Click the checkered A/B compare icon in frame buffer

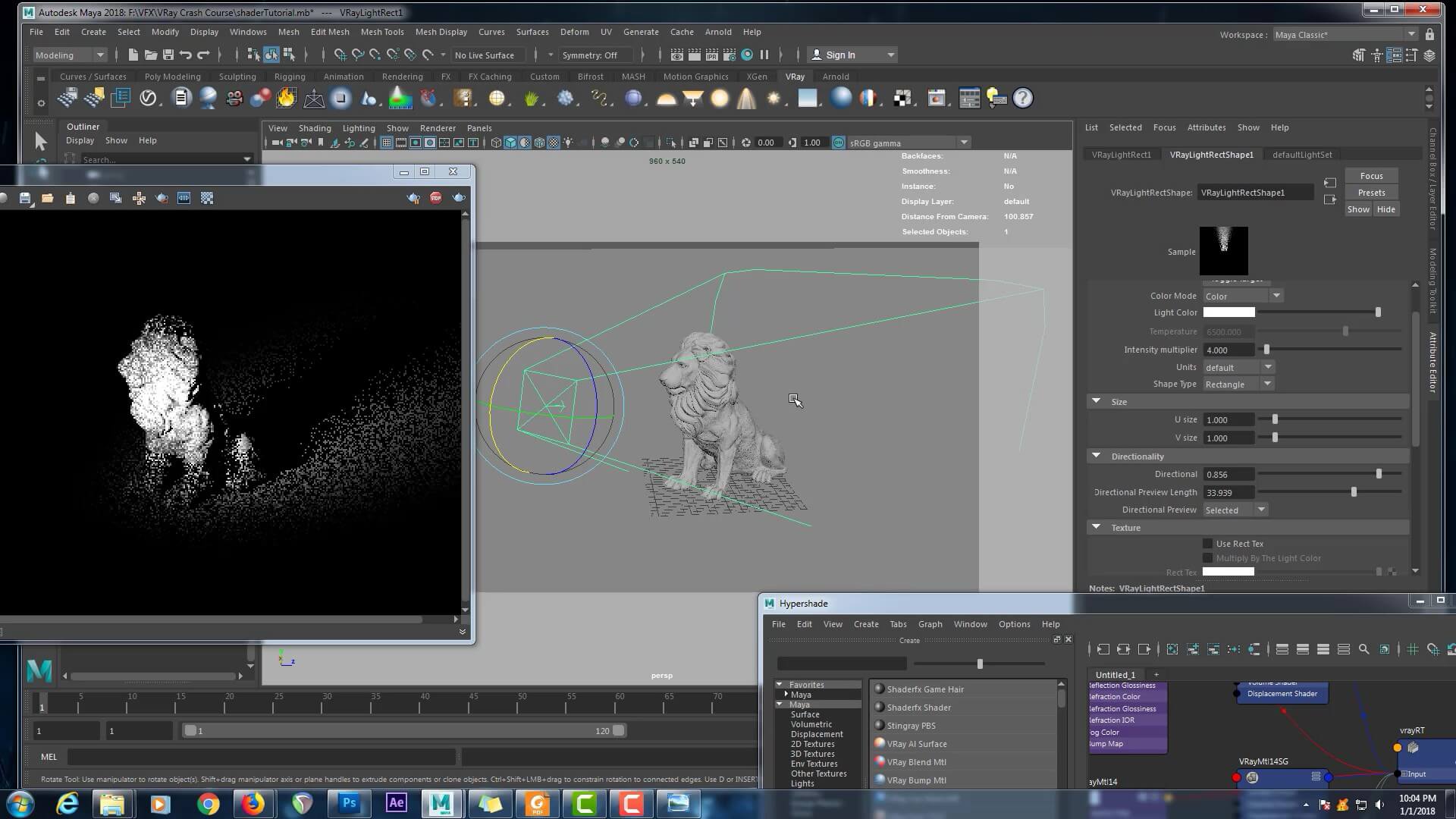207,198
